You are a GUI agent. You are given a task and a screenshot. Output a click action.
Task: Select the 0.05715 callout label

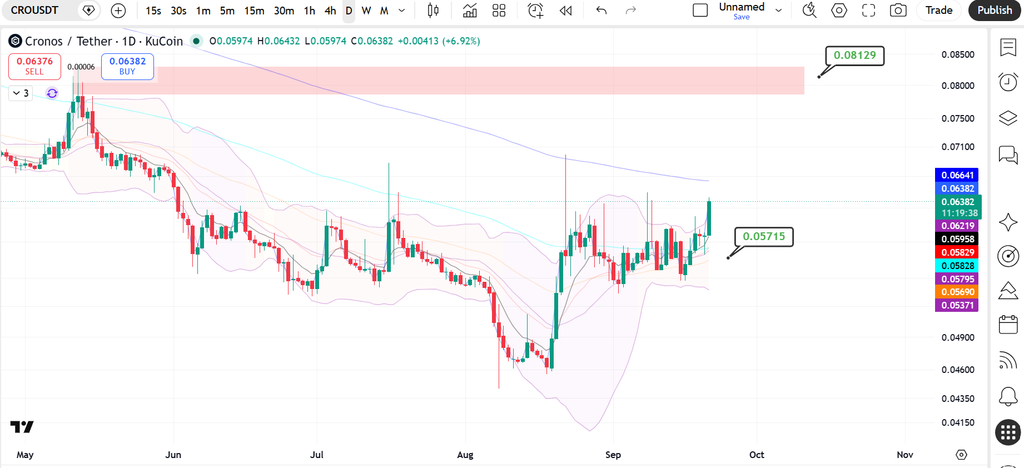click(x=764, y=236)
